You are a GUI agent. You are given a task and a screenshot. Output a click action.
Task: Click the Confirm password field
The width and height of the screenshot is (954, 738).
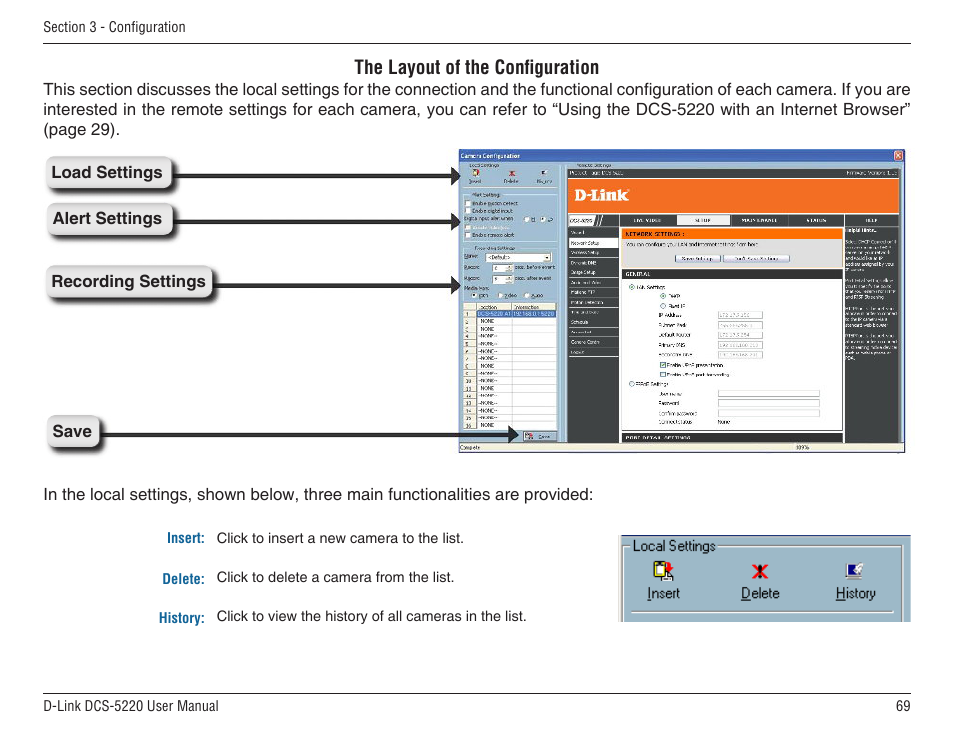pyautogui.click(x=768, y=413)
